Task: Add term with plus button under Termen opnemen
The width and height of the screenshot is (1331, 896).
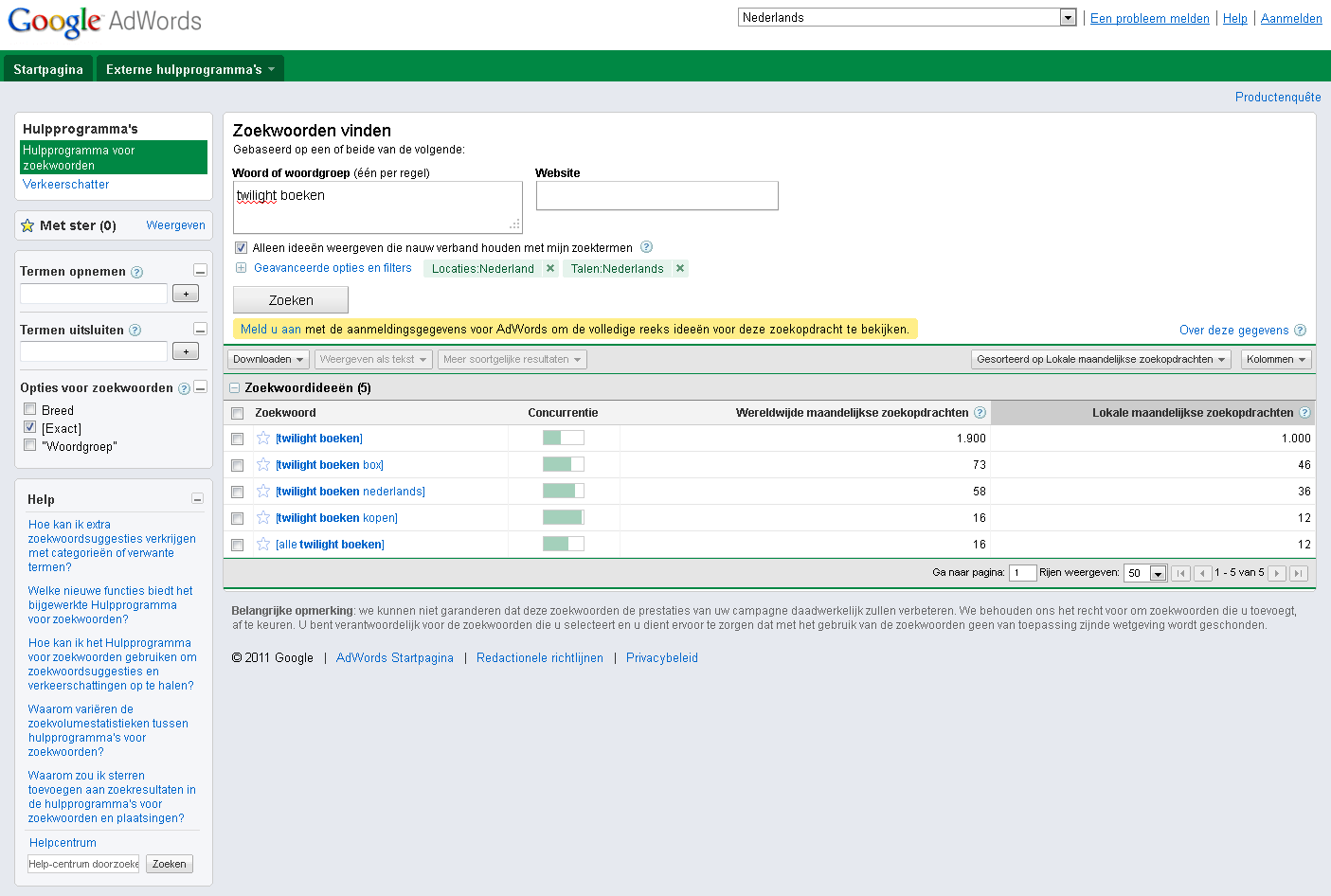Action: tap(186, 294)
